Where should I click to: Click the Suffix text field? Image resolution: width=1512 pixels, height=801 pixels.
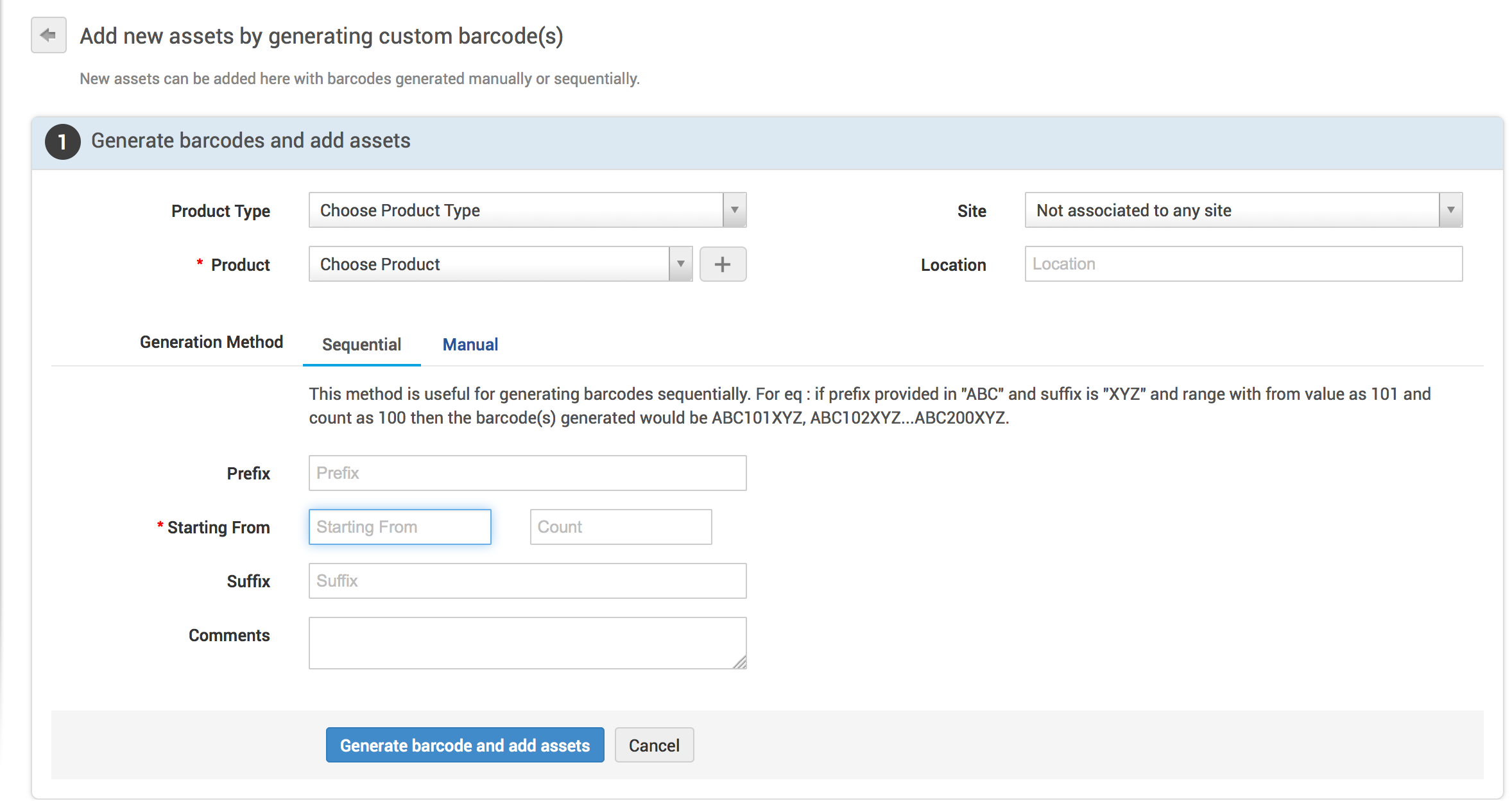pyautogui.click(x=527, y=581)
